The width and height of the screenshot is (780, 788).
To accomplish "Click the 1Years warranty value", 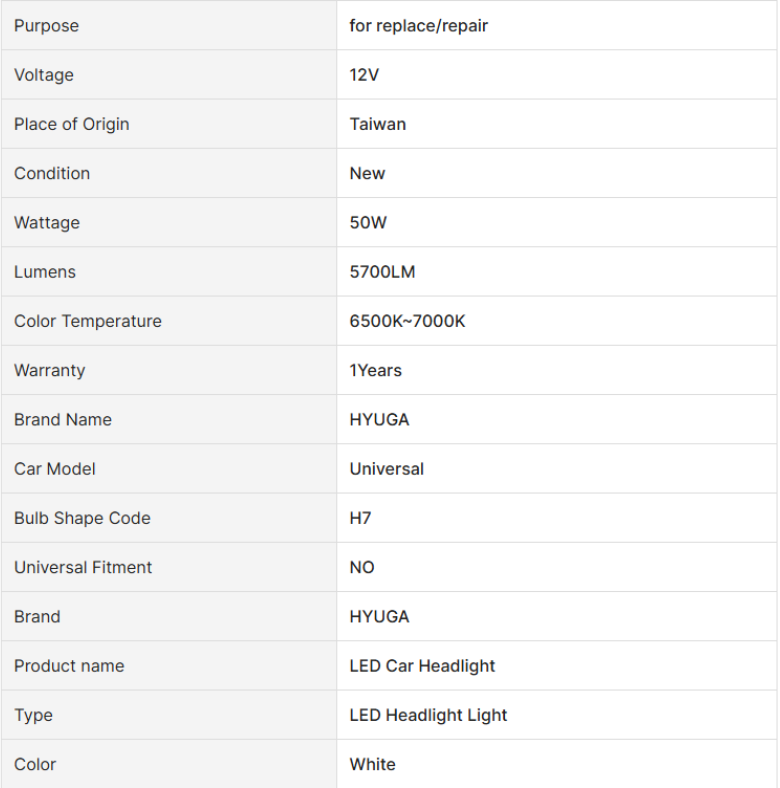I will (x=375, y=370).
